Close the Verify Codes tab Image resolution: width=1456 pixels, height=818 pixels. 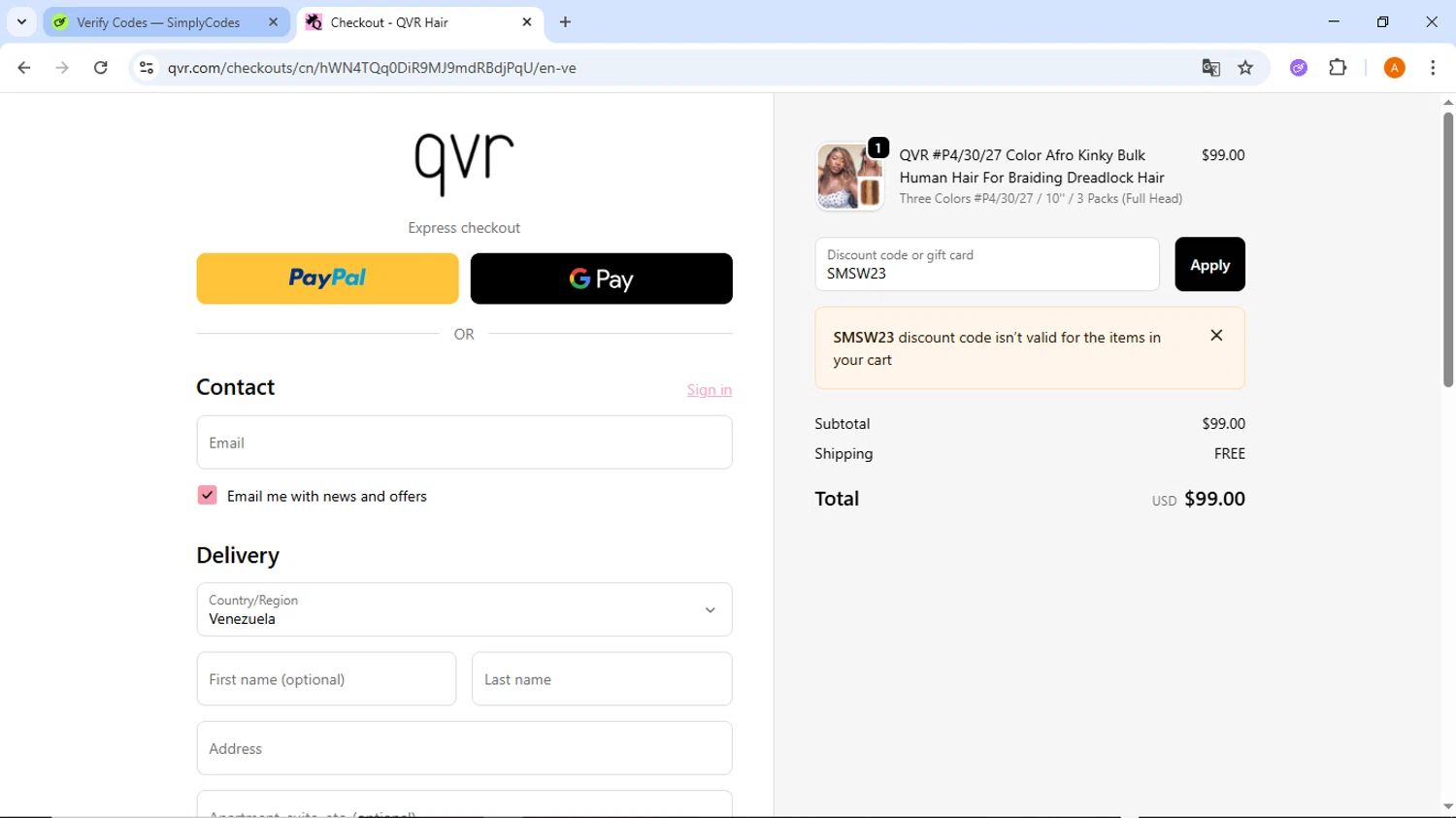[274, 22]
